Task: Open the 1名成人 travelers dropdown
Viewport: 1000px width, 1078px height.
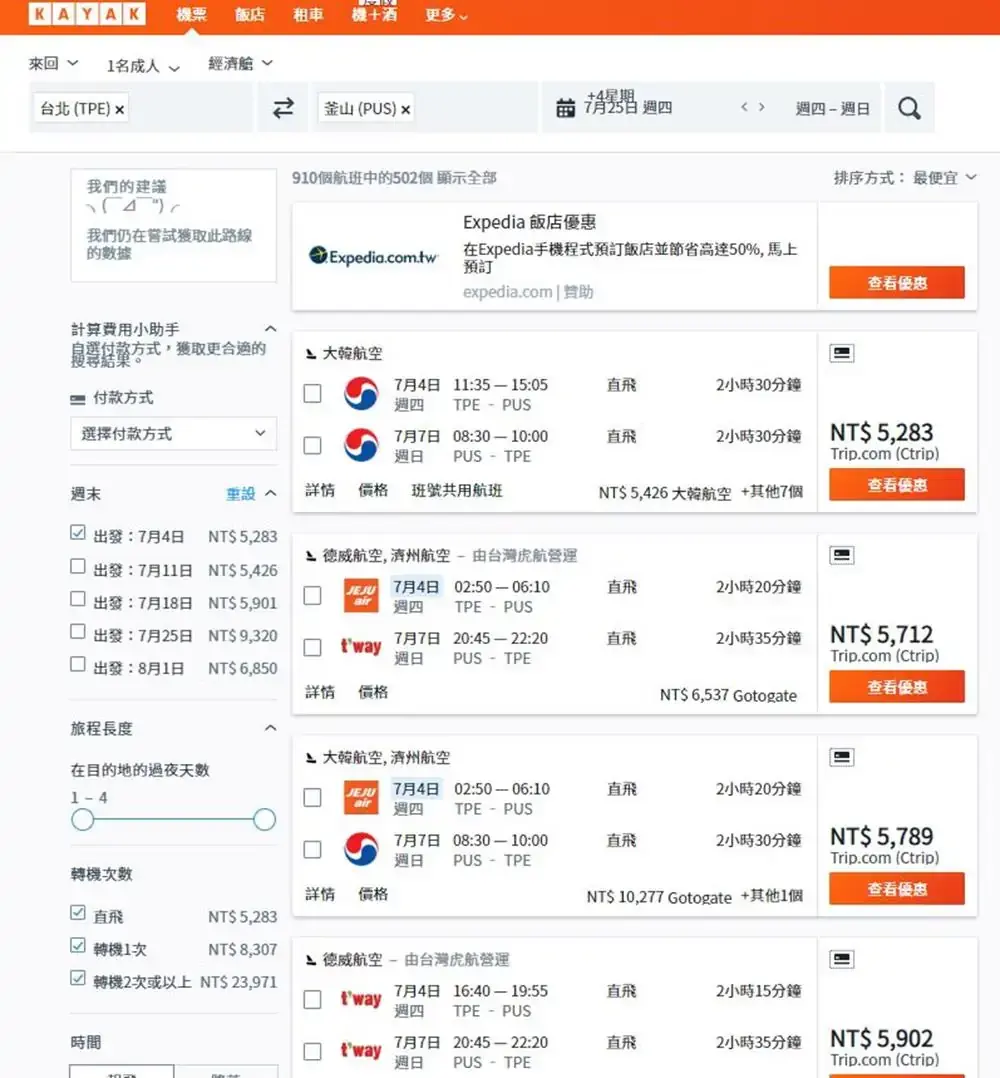Action: click(x=143, y=66)
